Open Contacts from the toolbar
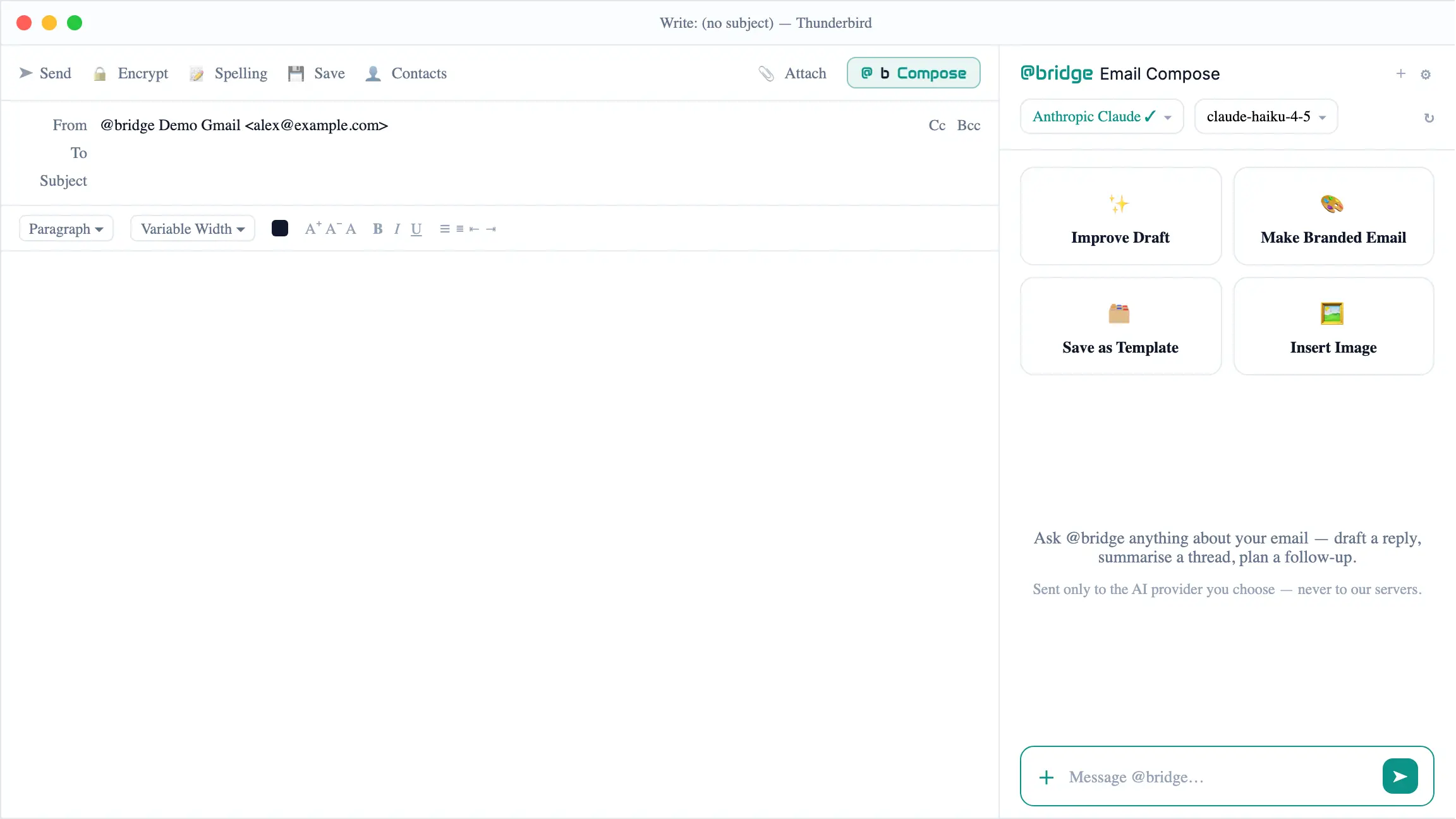 [406, 73]
